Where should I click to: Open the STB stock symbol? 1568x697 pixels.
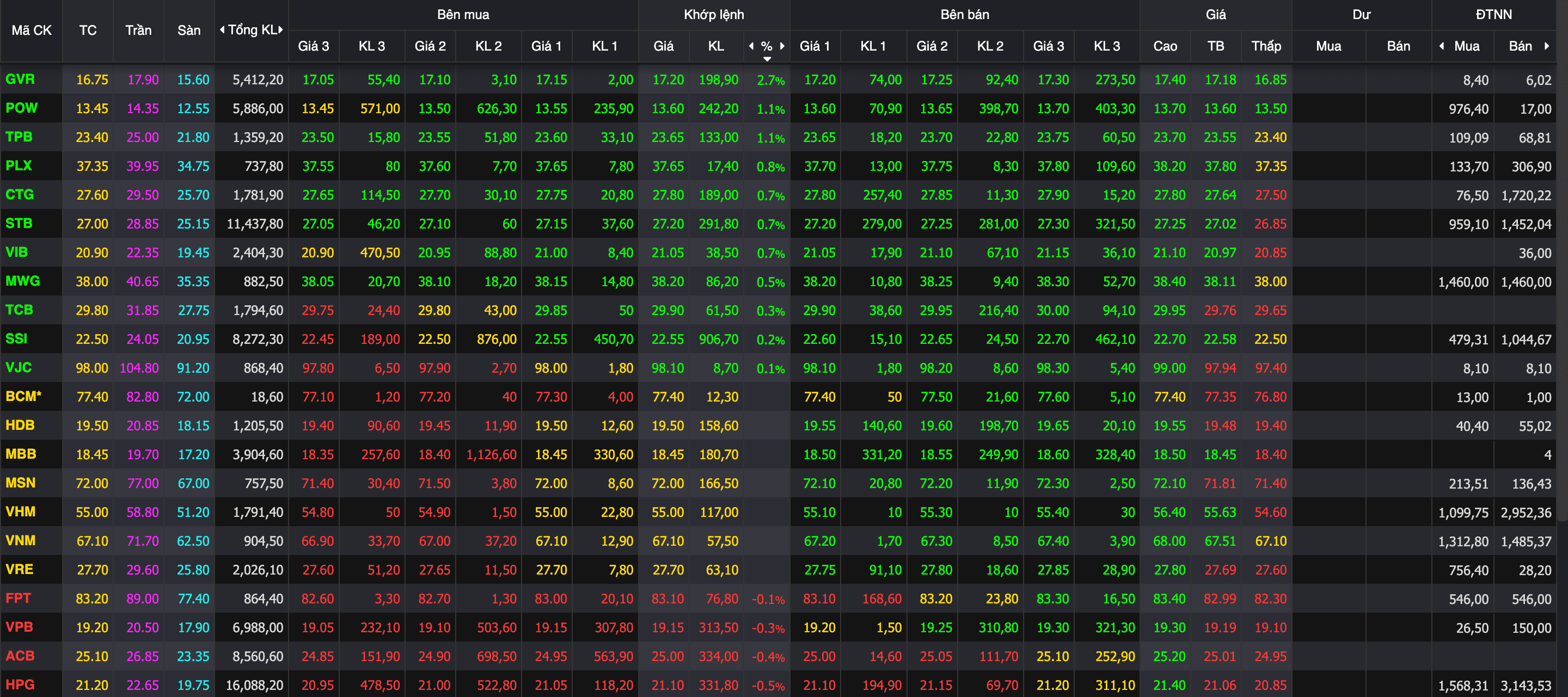[x=19, y=223]
